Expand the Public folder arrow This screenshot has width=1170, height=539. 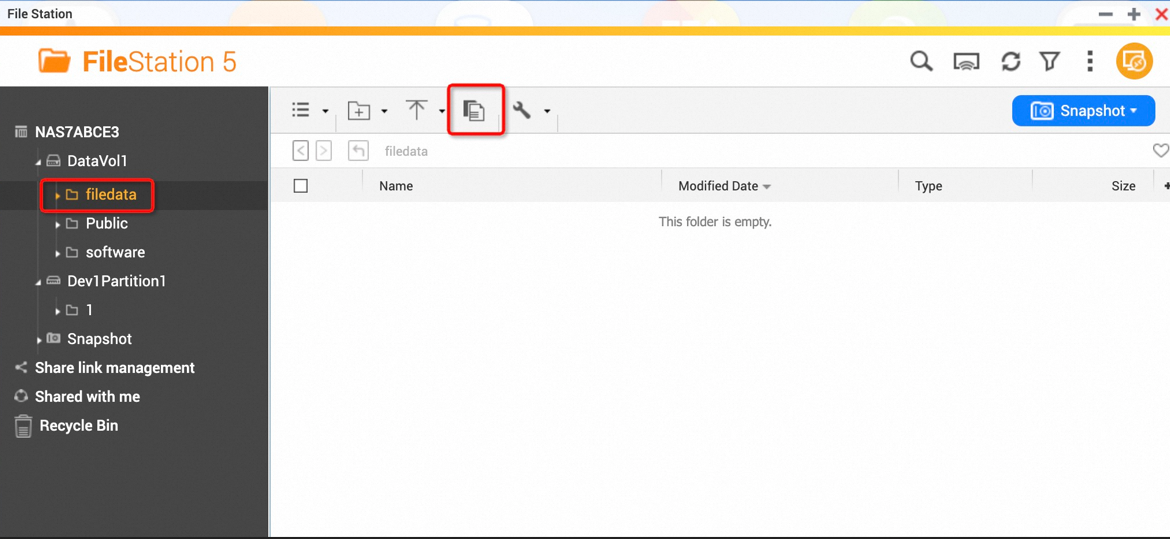[x=57, y=224]
